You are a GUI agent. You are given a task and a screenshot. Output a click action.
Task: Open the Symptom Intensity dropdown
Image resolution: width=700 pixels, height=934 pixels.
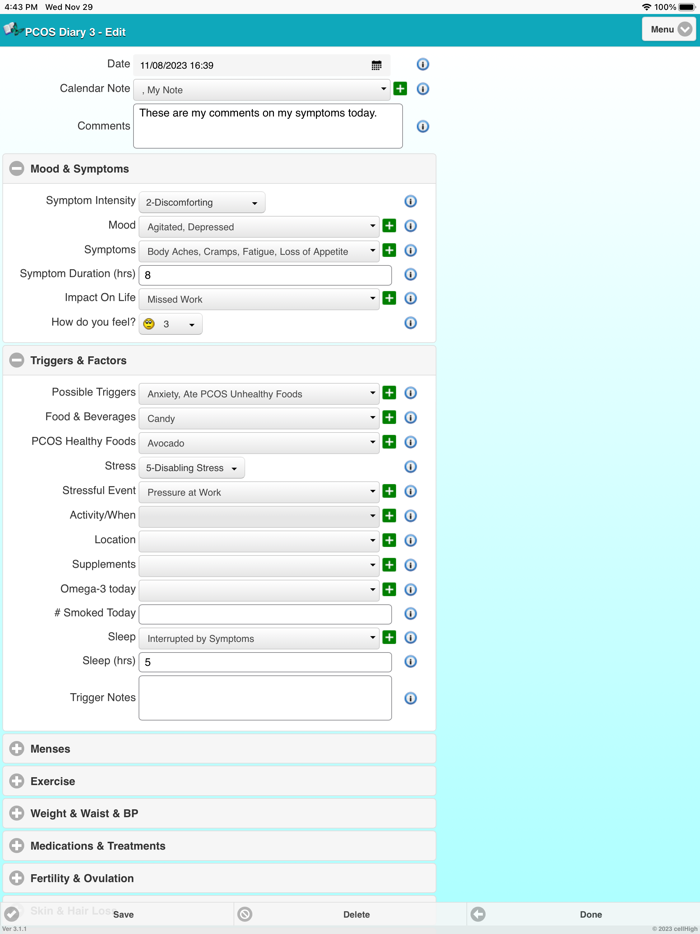coord(202,203)
